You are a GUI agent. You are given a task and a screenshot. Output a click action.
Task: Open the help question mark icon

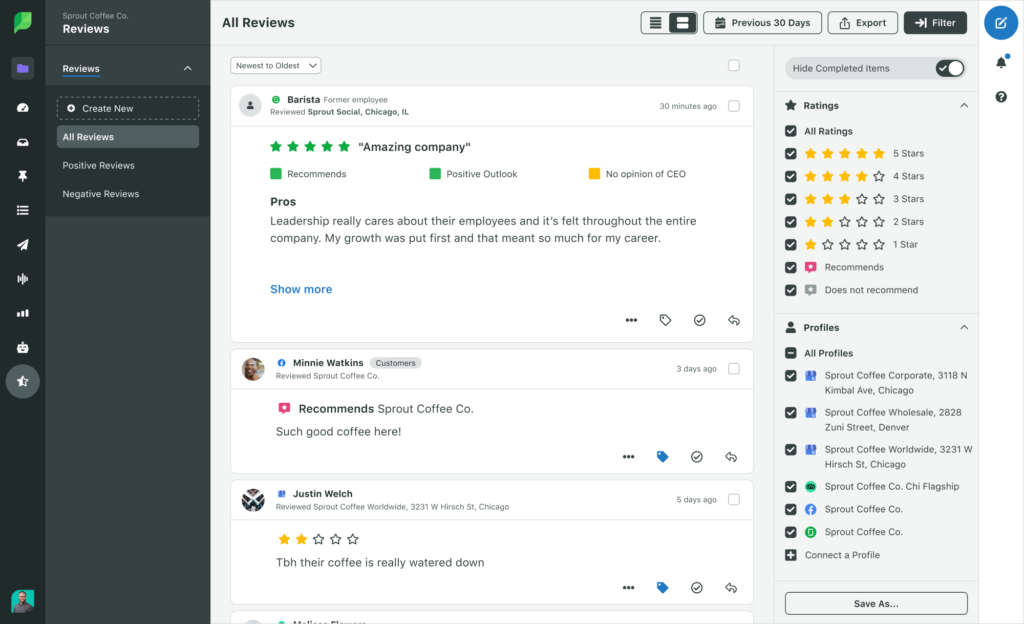point(1000,97)
